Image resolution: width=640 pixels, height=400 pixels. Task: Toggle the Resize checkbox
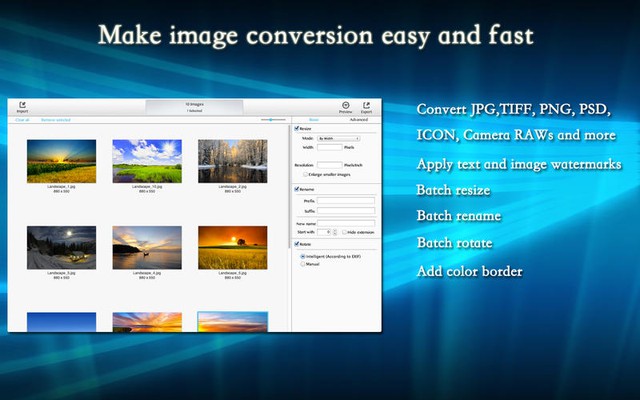297,128
